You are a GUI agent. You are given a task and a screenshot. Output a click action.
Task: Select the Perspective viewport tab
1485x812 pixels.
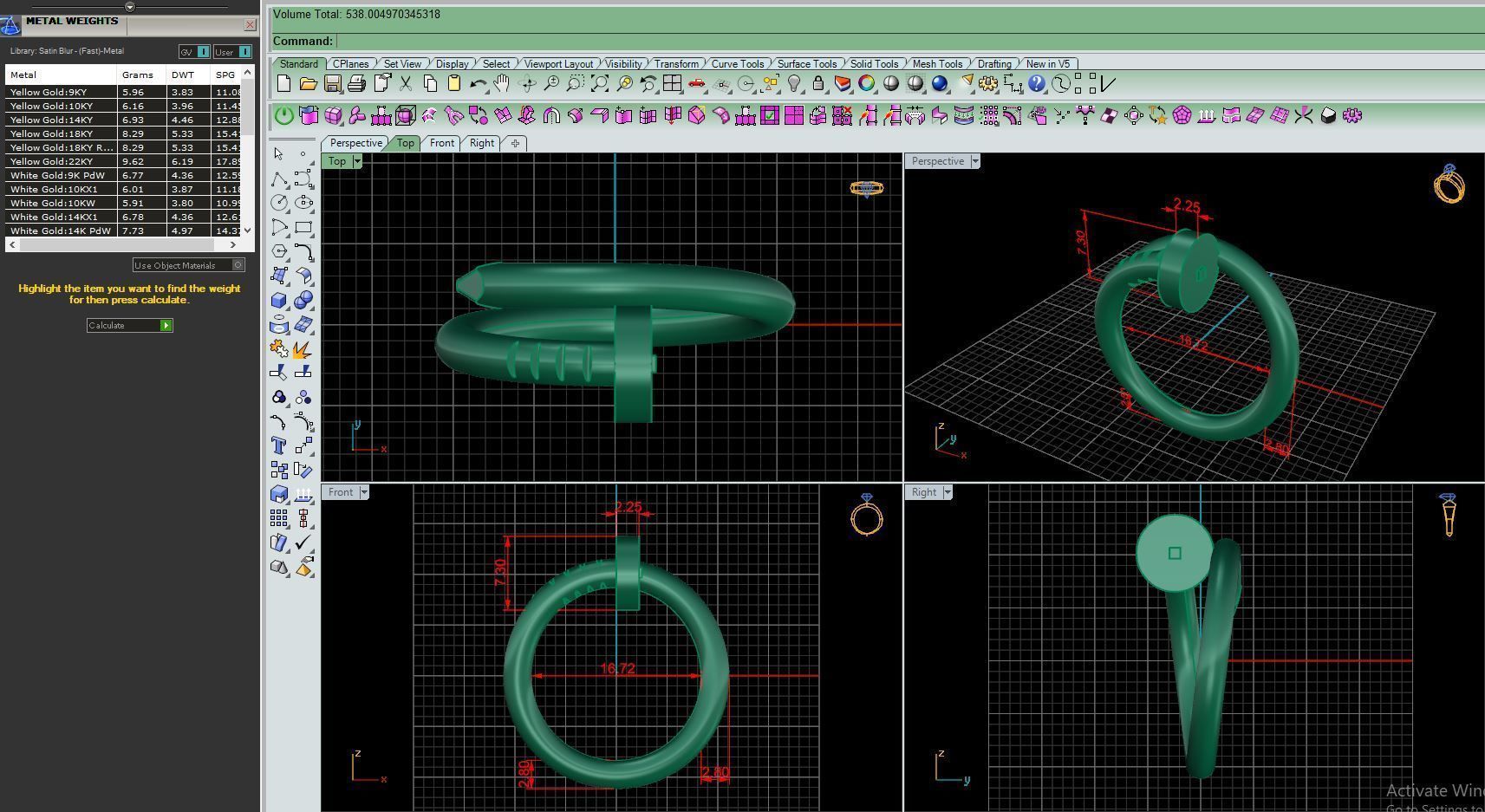tap(355, 143)
